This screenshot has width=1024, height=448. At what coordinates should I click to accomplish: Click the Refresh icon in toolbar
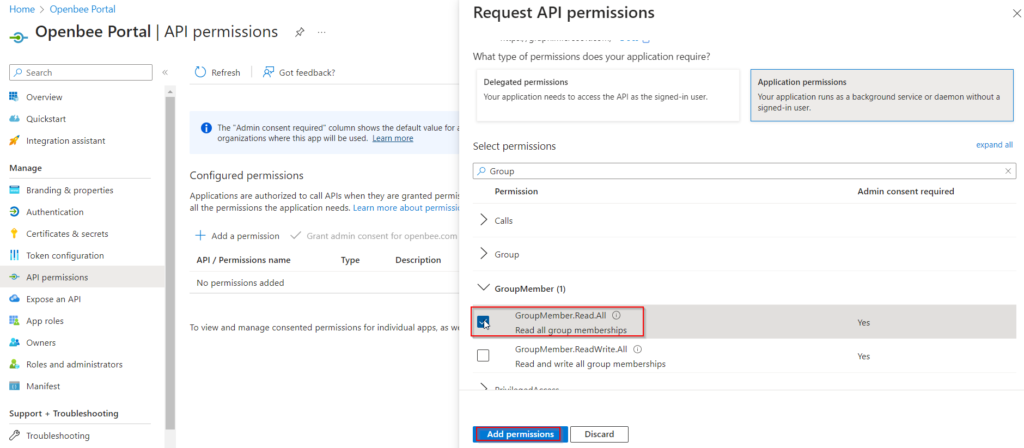[200, 72]
